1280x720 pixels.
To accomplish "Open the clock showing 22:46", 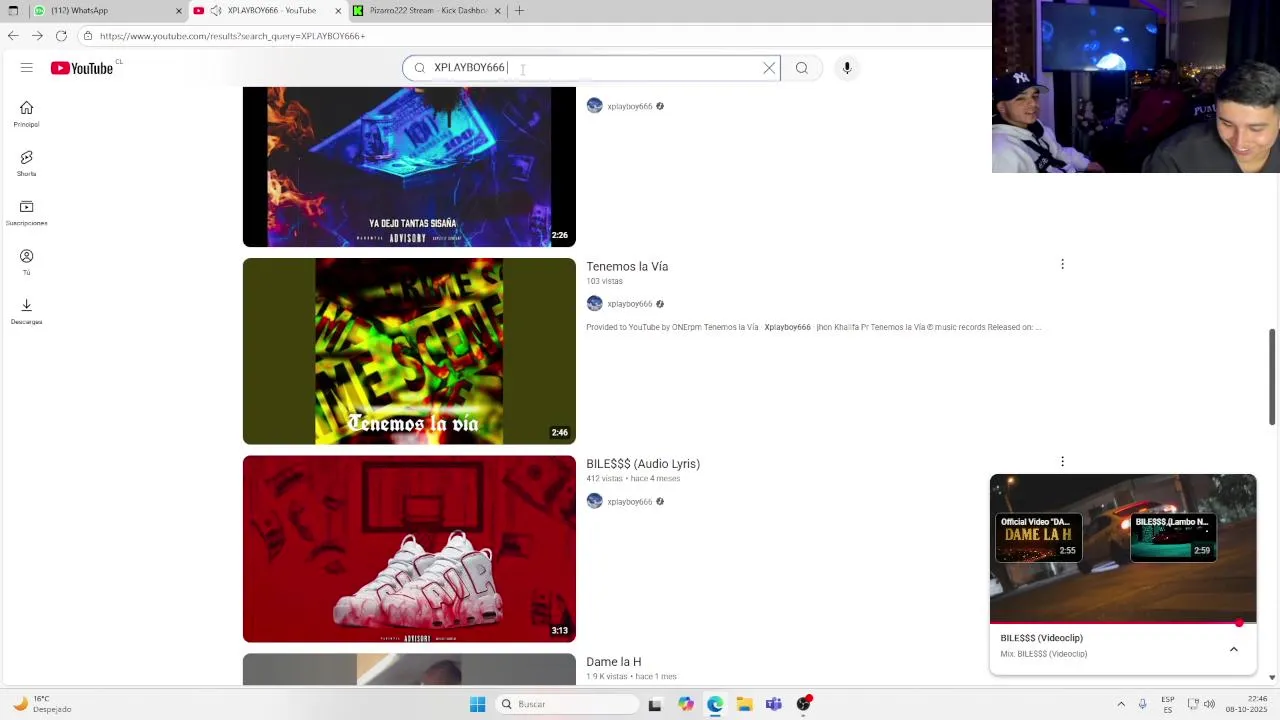I will point(1249,704).
